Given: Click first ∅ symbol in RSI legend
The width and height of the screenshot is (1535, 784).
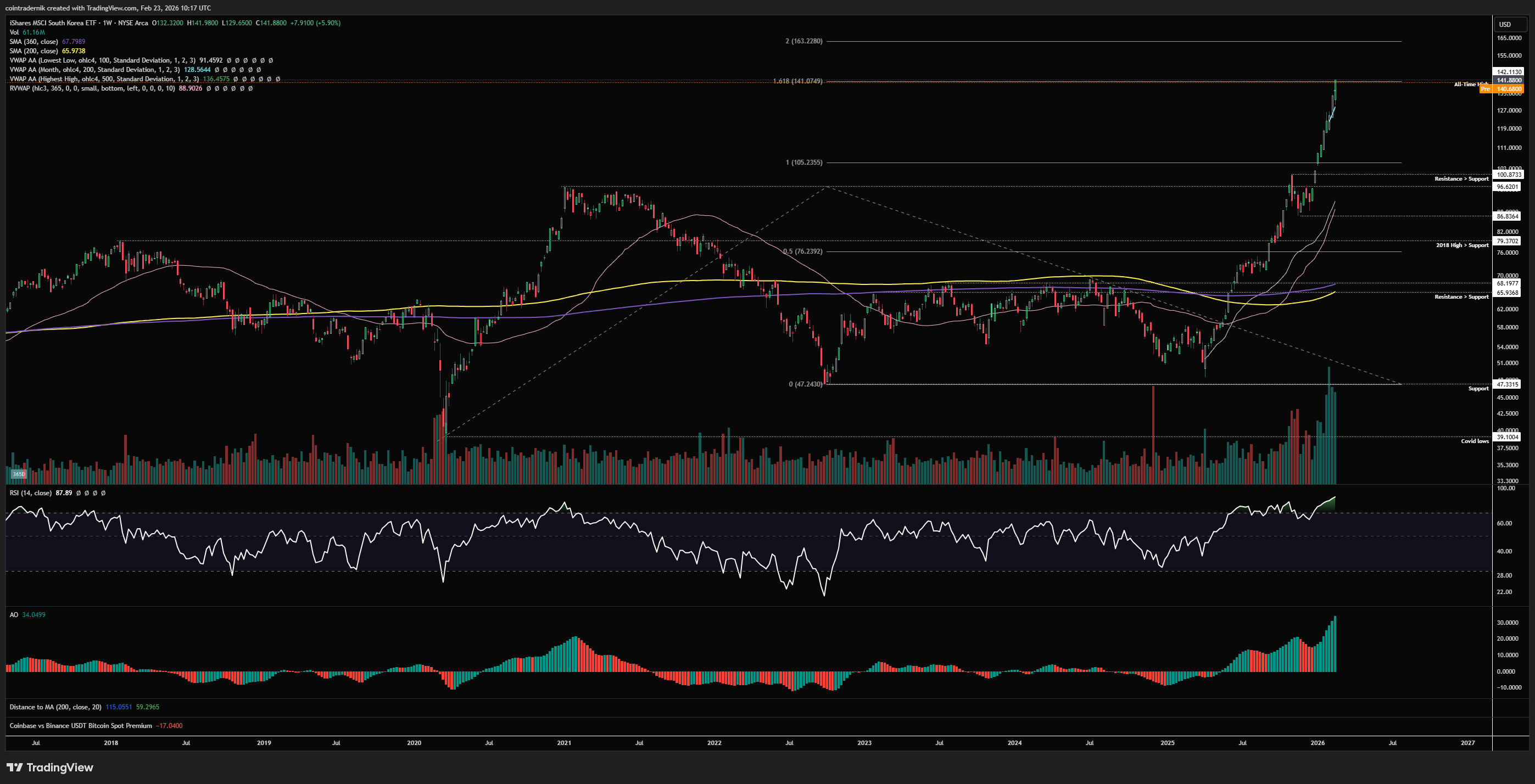Looking at the screenshot, I should (79, 493).
